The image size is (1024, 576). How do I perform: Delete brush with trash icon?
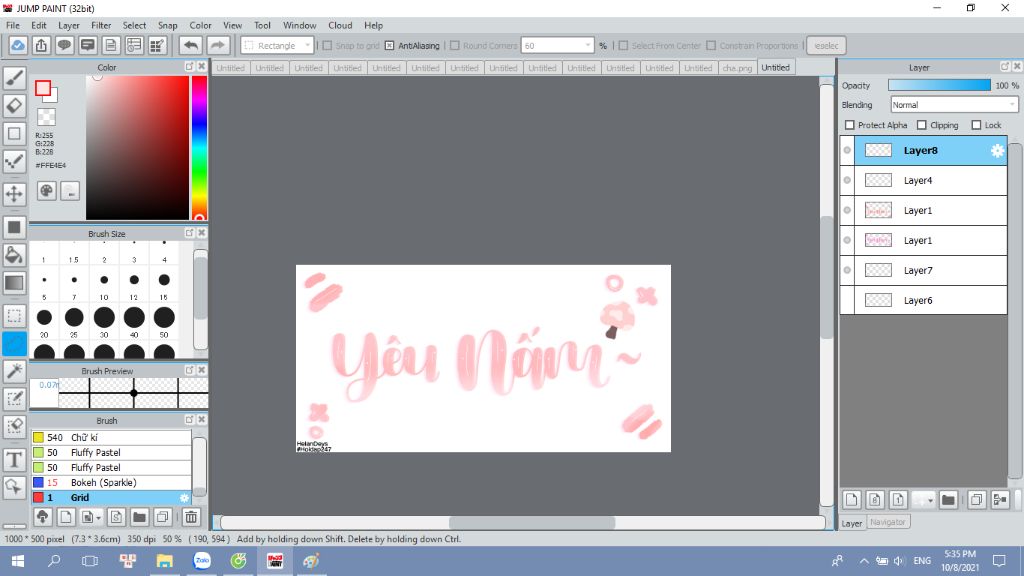coord(191,517)
